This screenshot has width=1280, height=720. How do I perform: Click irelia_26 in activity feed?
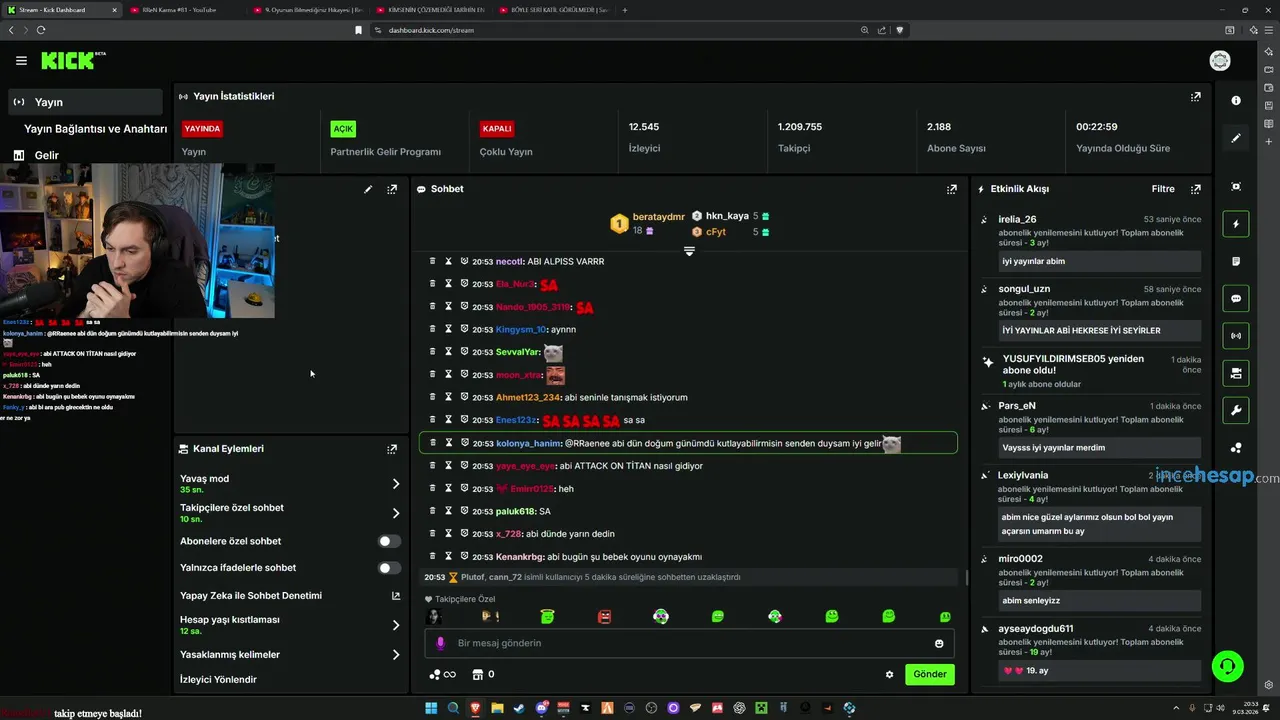coord(1017,219)
